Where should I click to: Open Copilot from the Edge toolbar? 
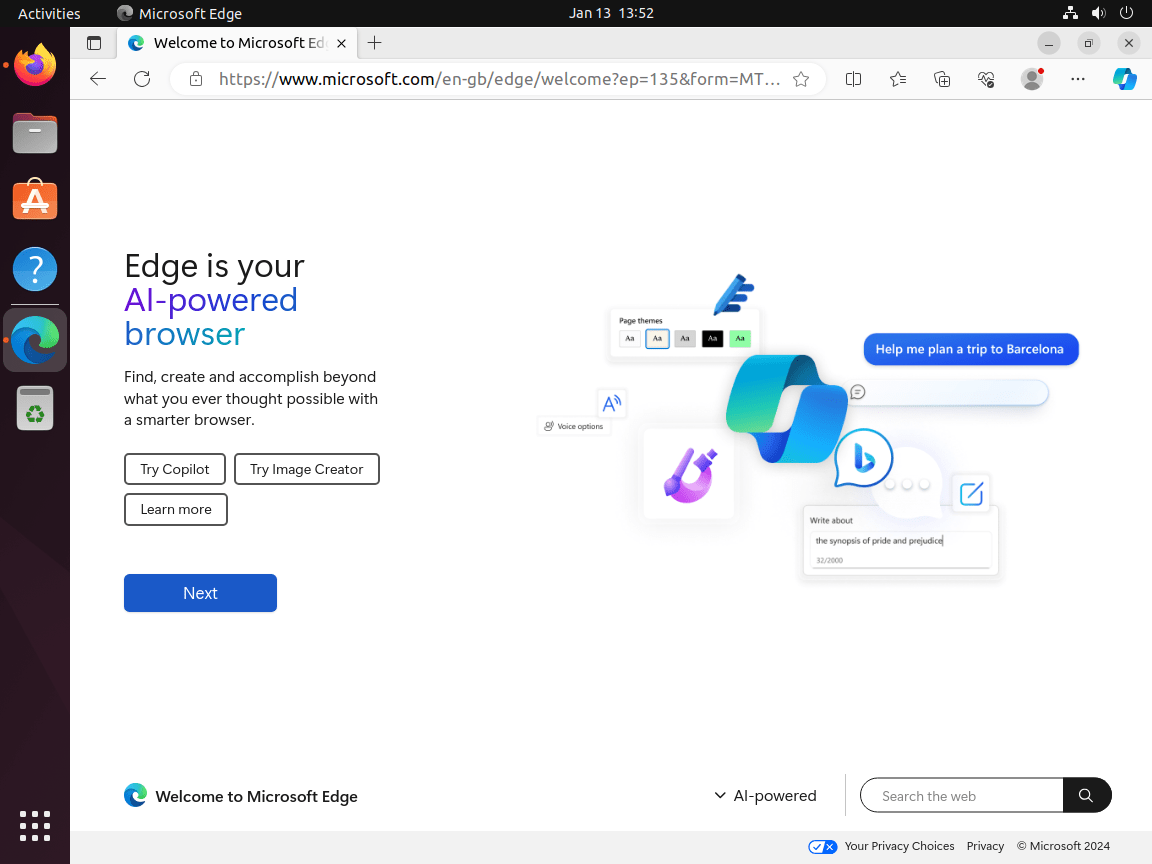coord(1125,79)
